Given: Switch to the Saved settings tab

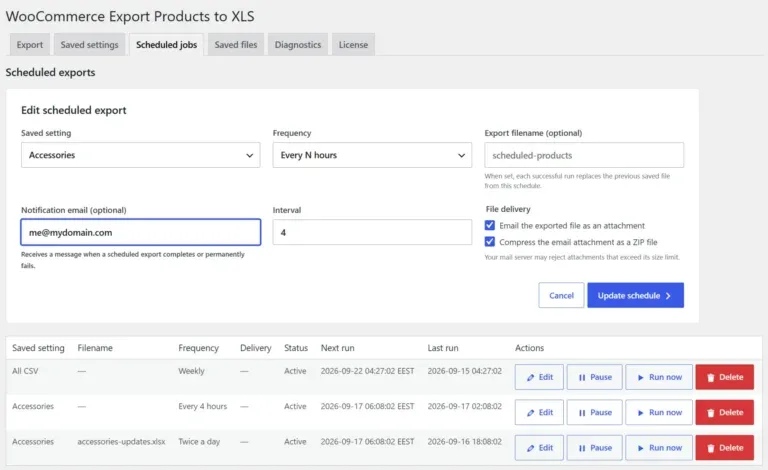Looking at the screenshot, I should pos(90,45).
